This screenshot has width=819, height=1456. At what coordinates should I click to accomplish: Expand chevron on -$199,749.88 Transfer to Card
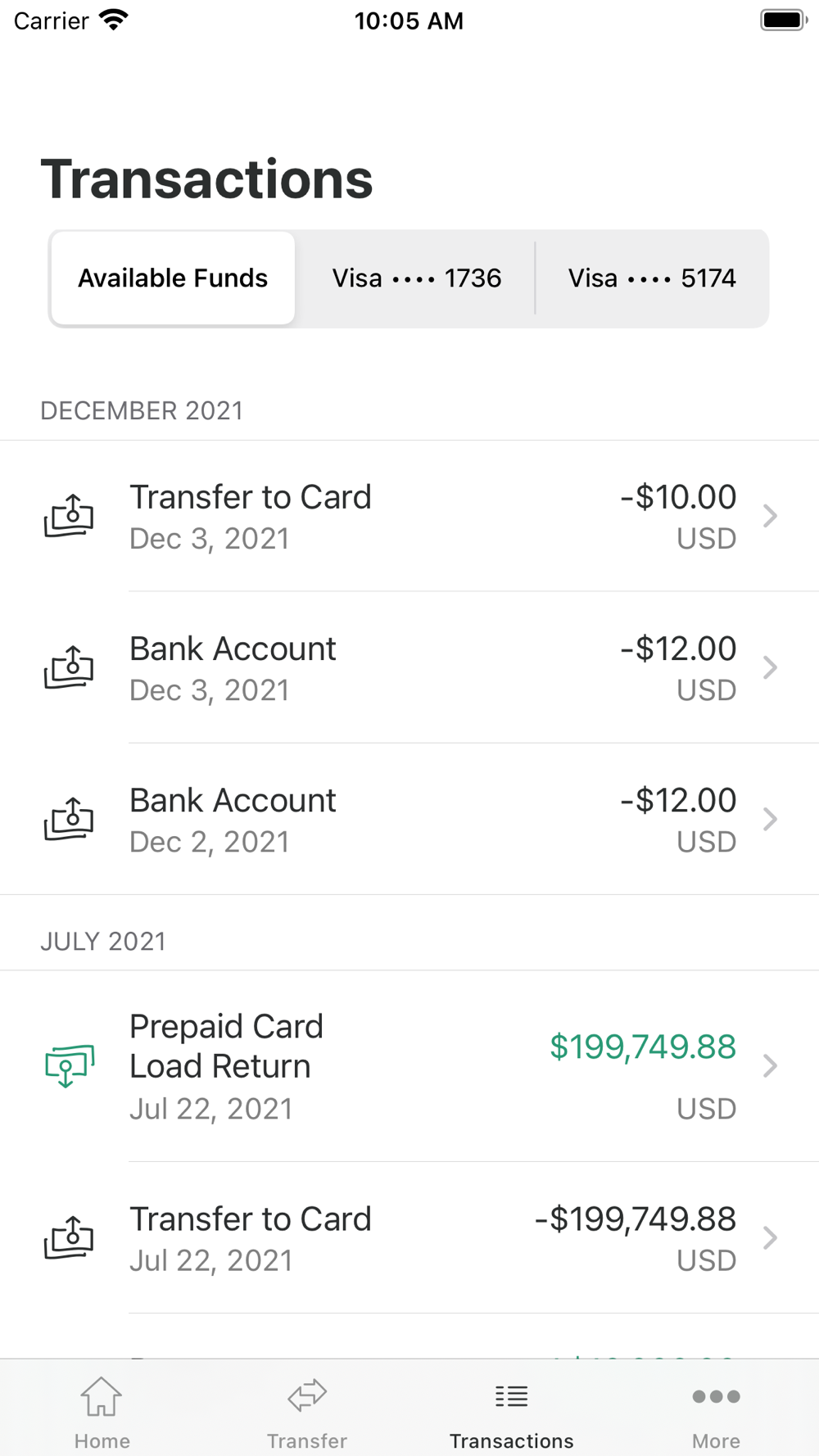[x=770, y=1237]
